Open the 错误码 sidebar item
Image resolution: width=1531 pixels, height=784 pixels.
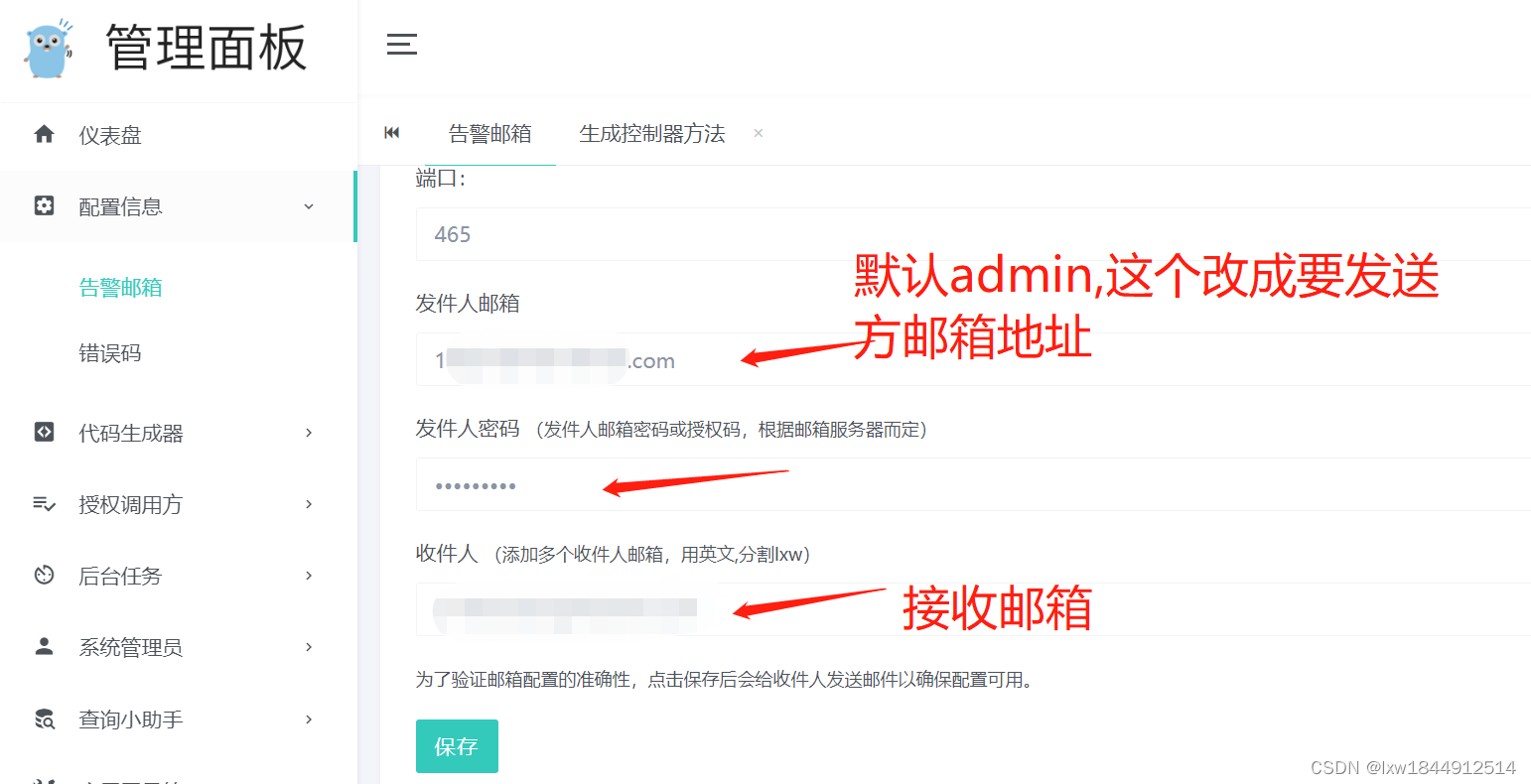tap(110, 353)
